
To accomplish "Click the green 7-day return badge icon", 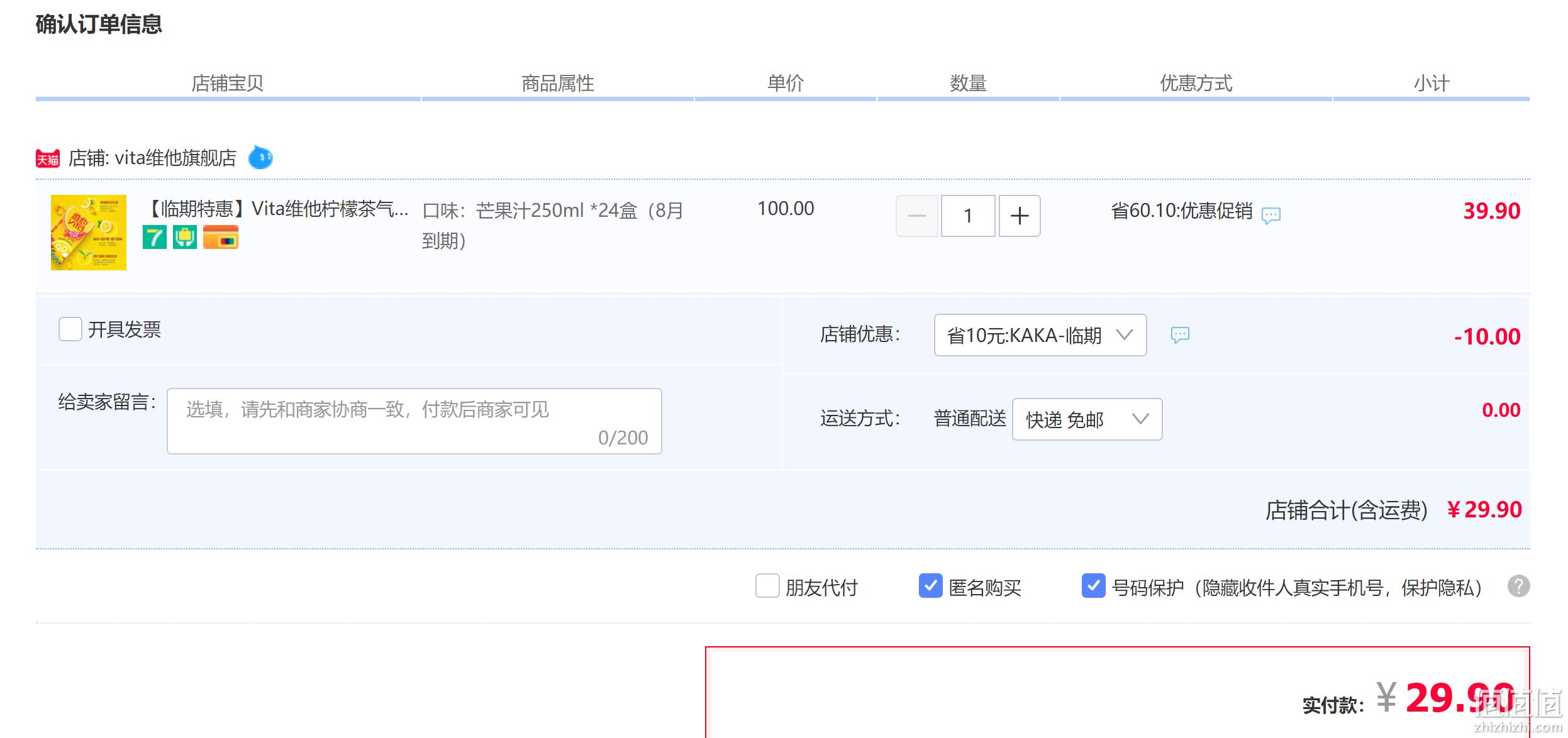I will click(x=155, y=237).
